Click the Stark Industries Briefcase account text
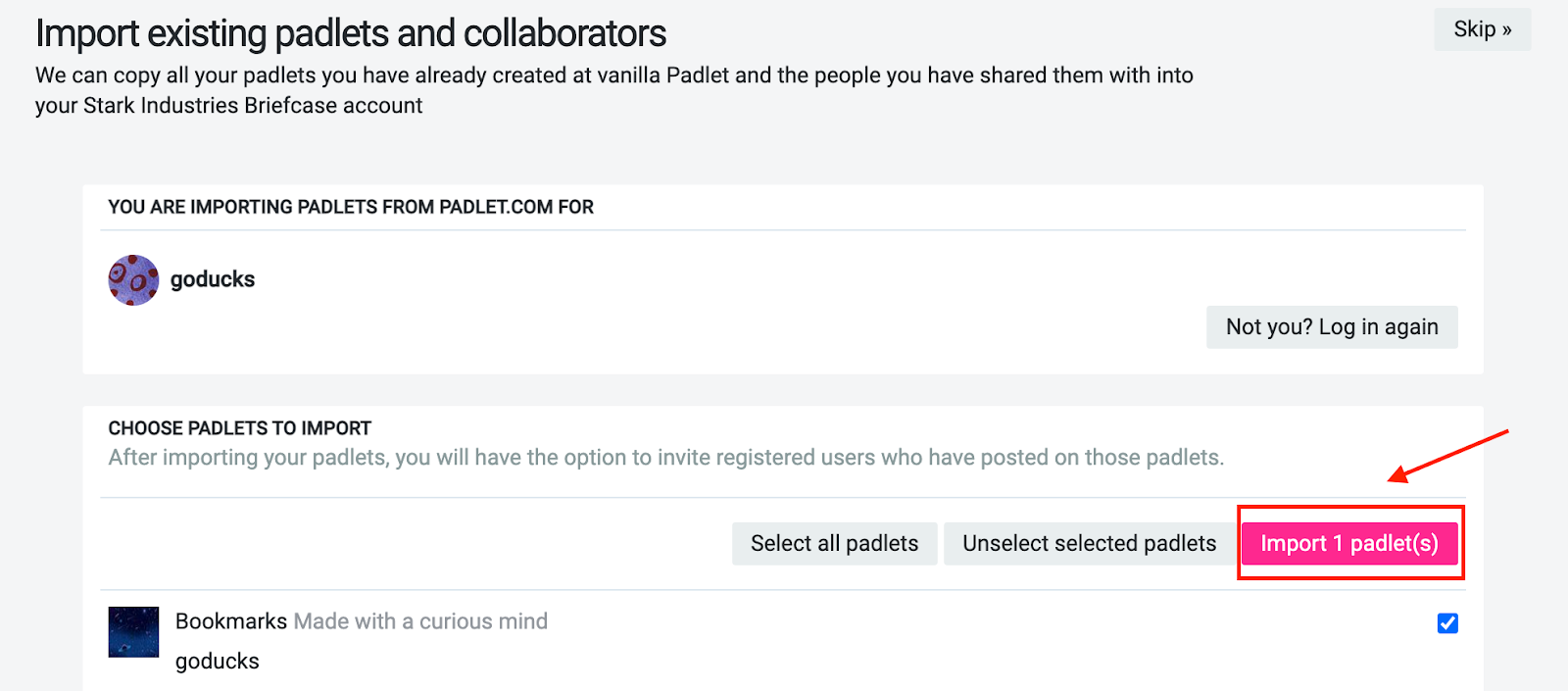 [x=253, y=106]
